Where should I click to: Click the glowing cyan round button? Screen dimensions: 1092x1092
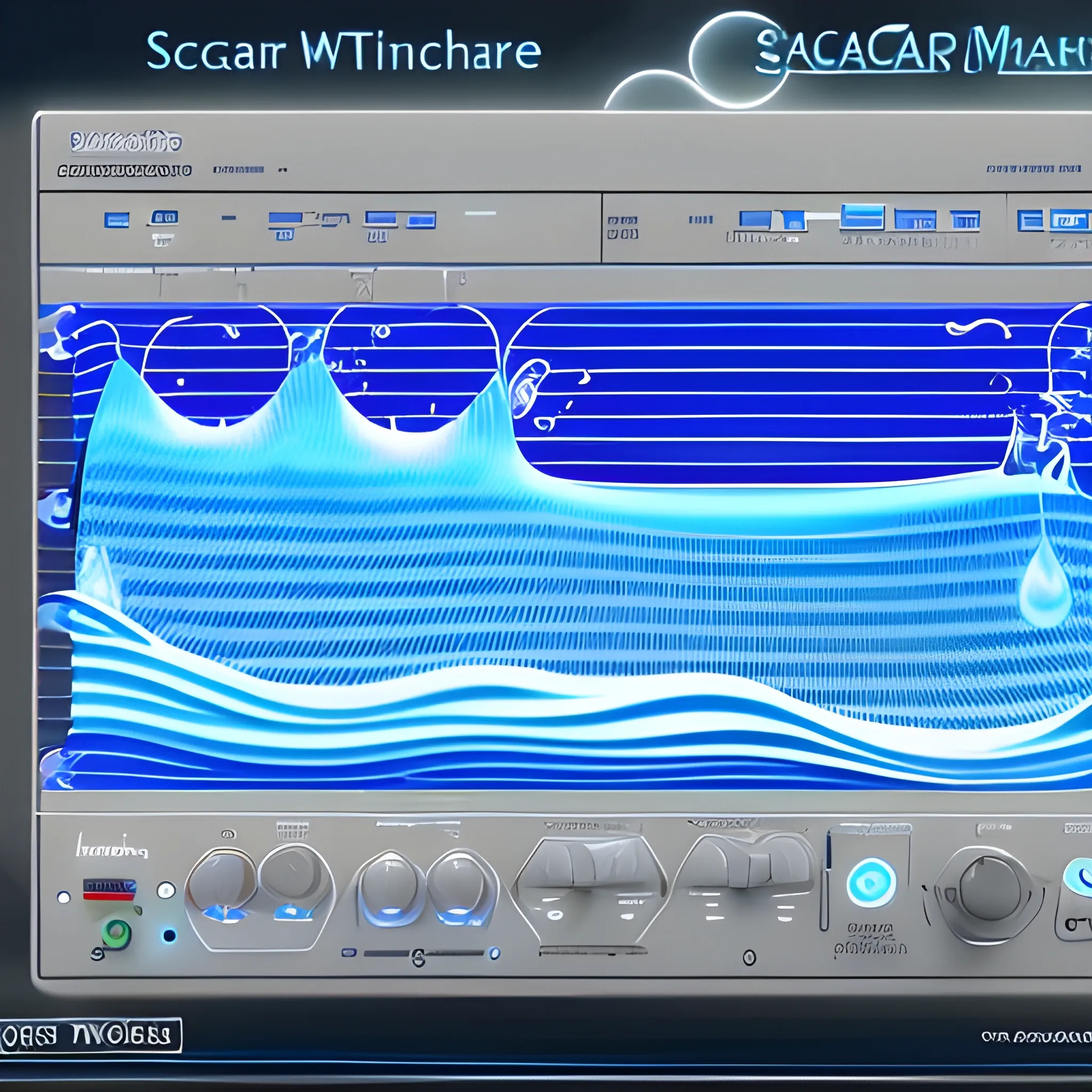(x=871, y=882)
